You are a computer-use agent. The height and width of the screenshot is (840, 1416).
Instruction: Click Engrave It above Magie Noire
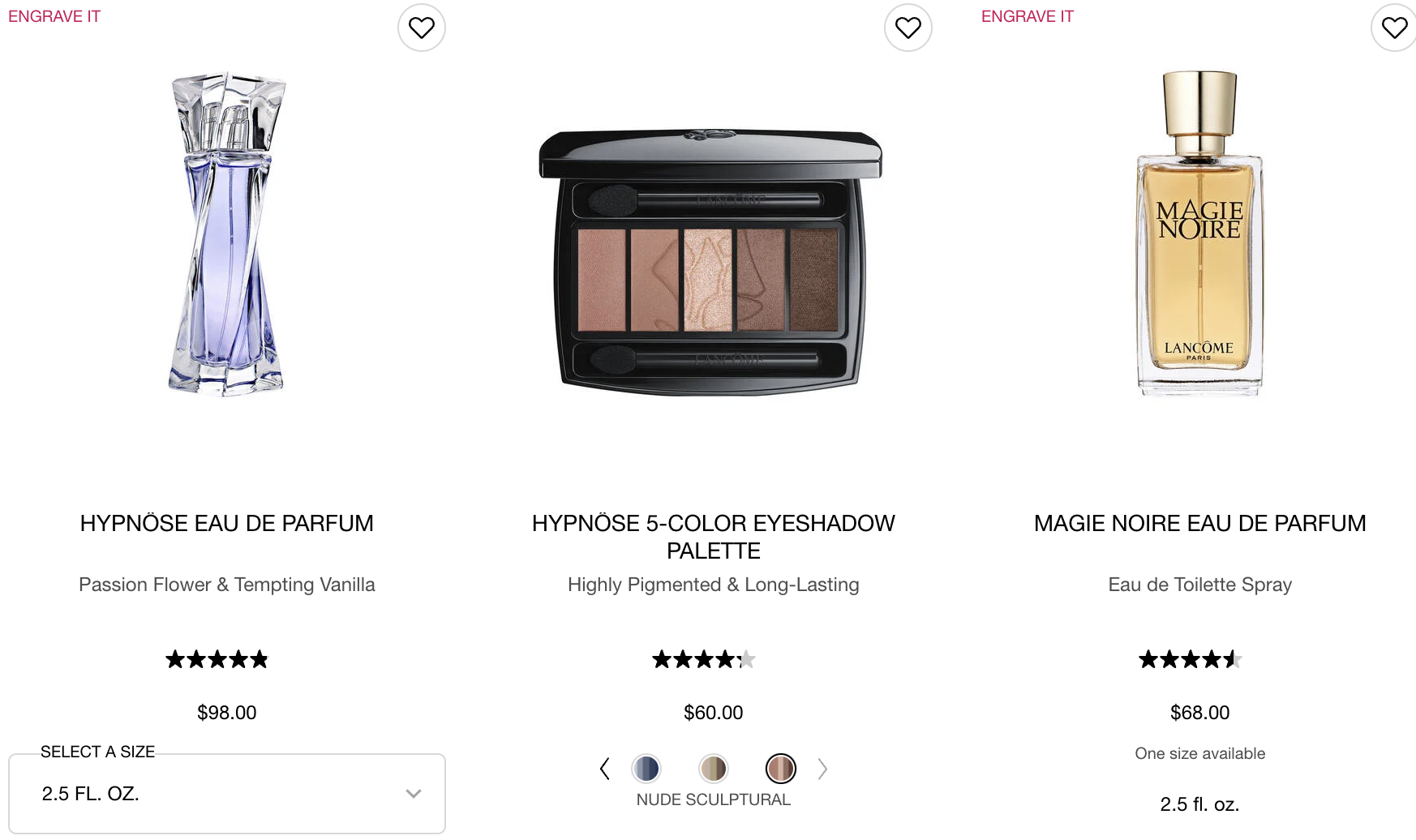(1028, 16)
